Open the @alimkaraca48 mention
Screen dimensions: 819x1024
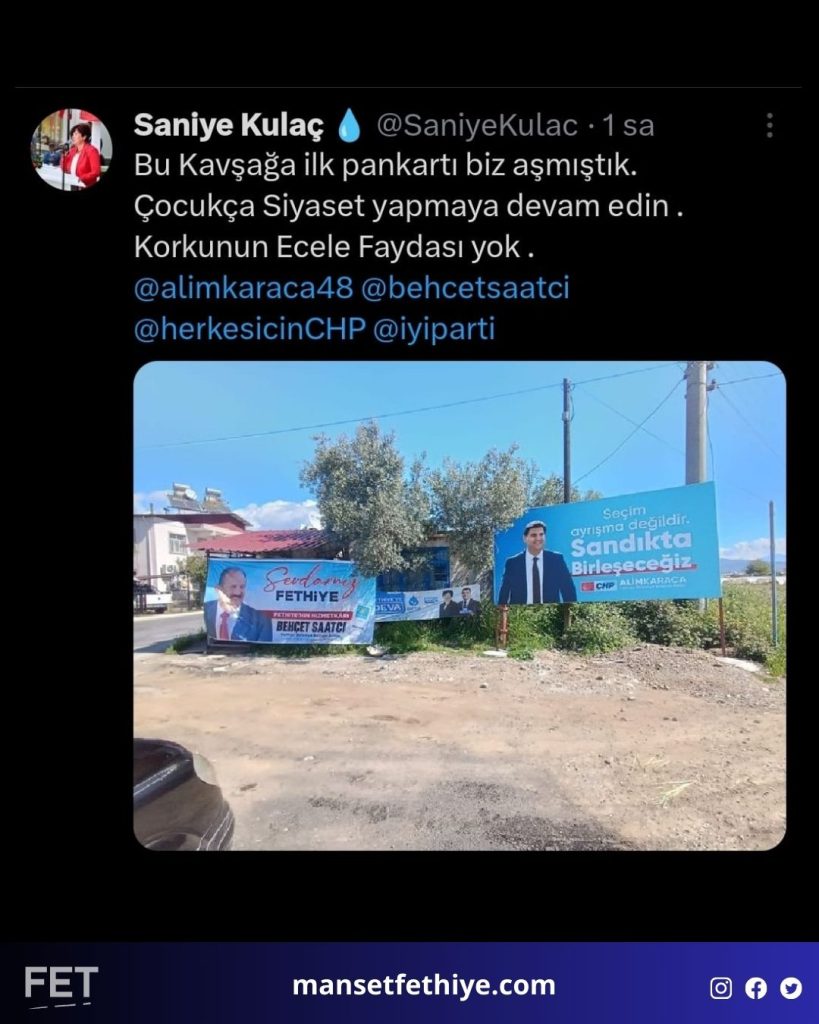243,288
